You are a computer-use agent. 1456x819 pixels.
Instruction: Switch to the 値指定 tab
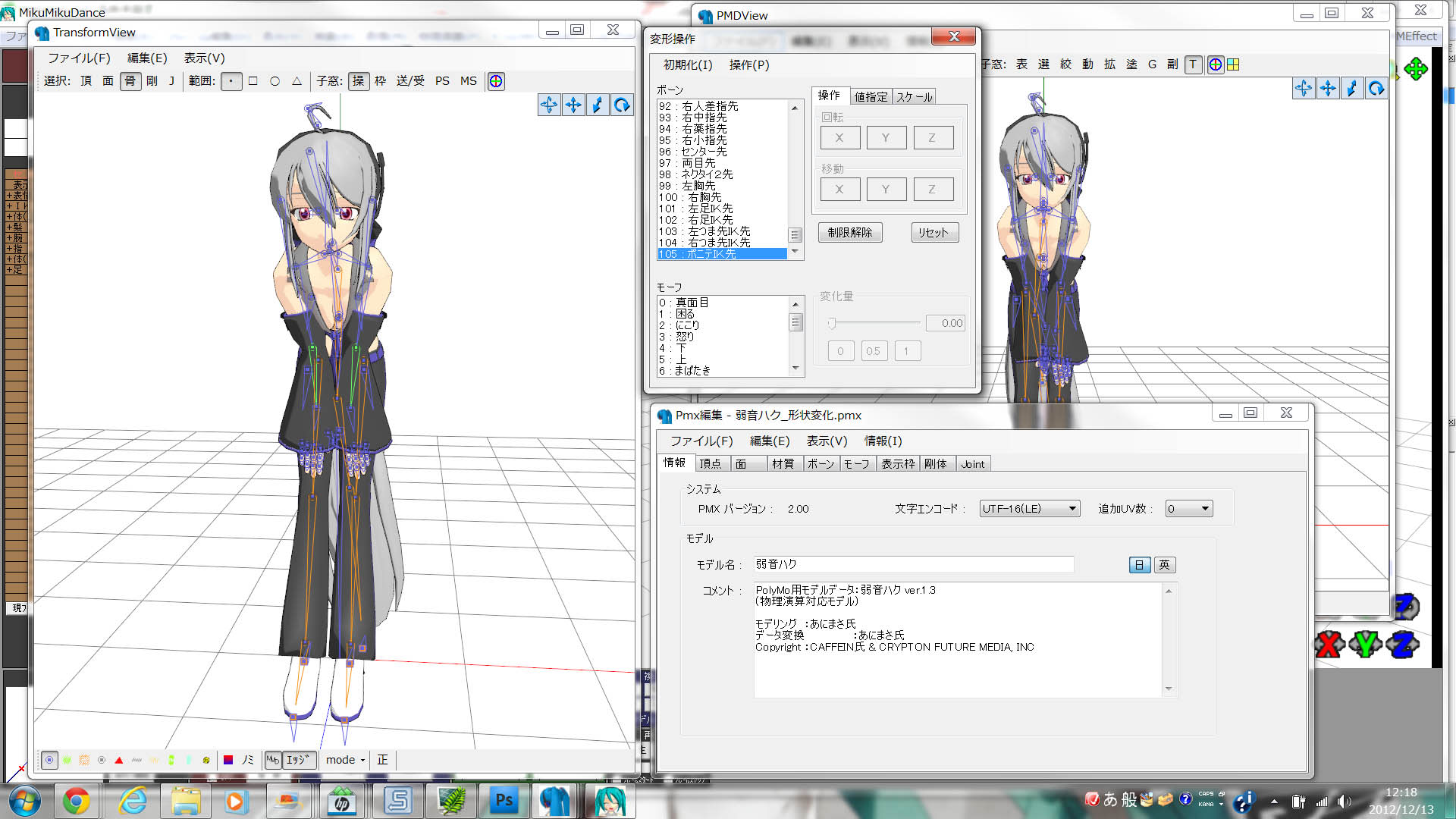871,97
